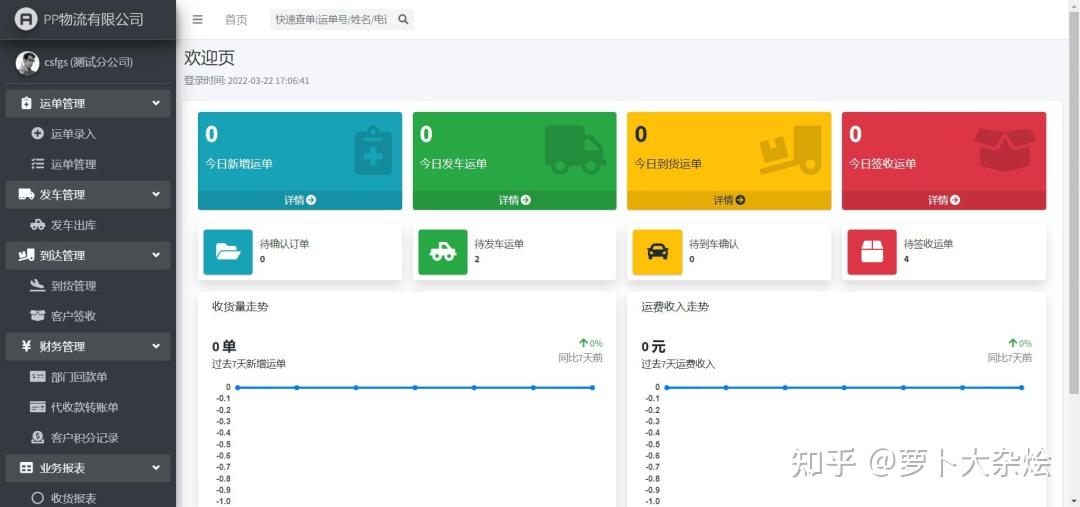Click the 客户签收 handshake icon

pos(37,315)
